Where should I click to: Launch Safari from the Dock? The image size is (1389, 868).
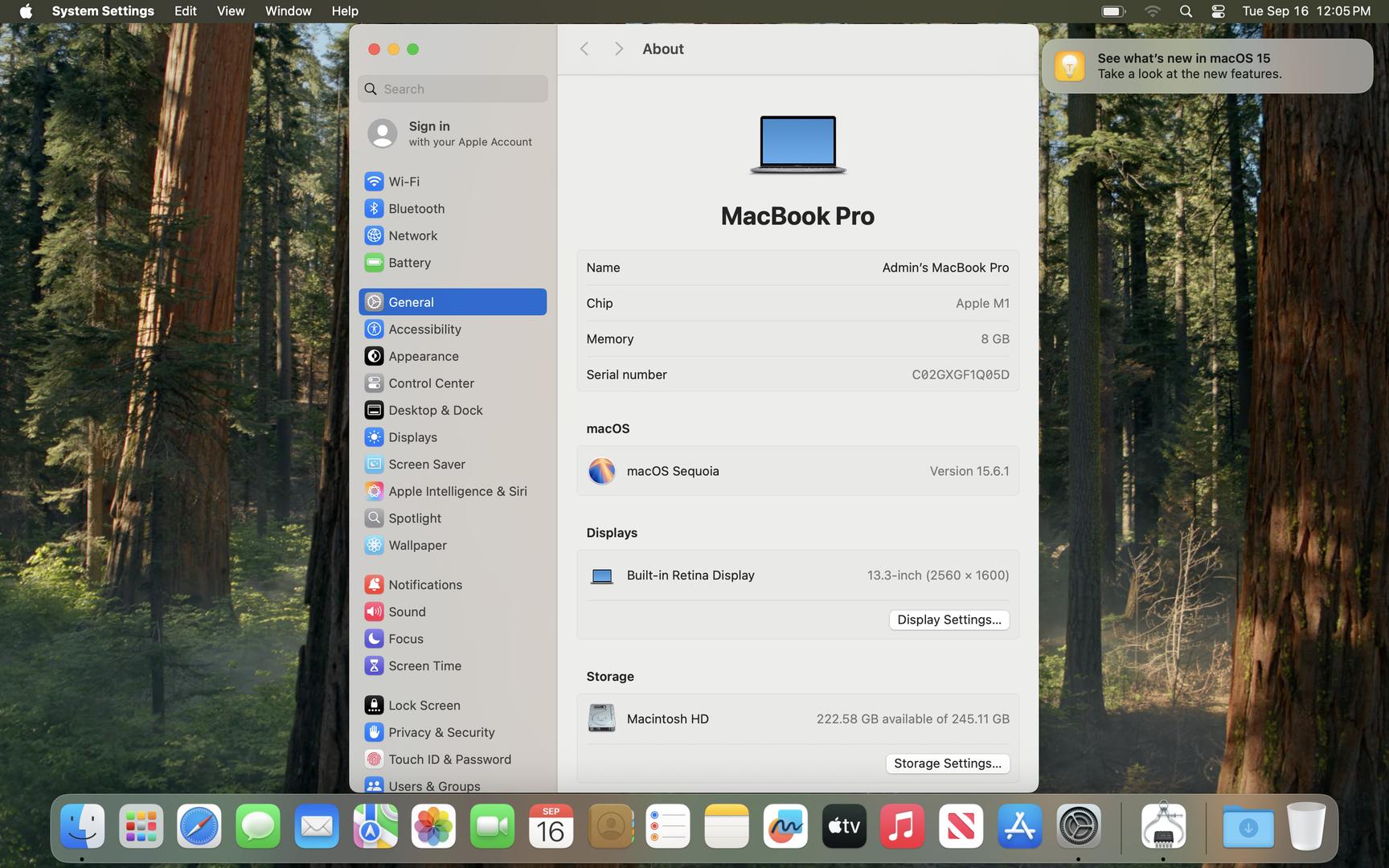199,826
